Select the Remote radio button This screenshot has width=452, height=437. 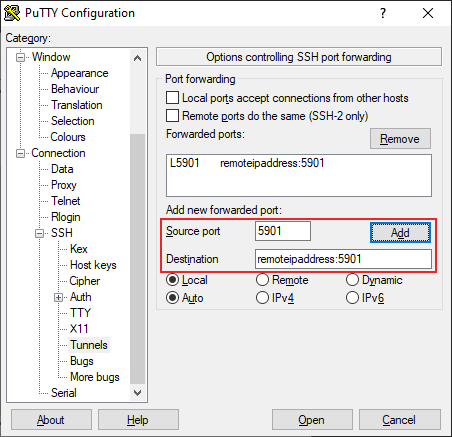[262, 280]
